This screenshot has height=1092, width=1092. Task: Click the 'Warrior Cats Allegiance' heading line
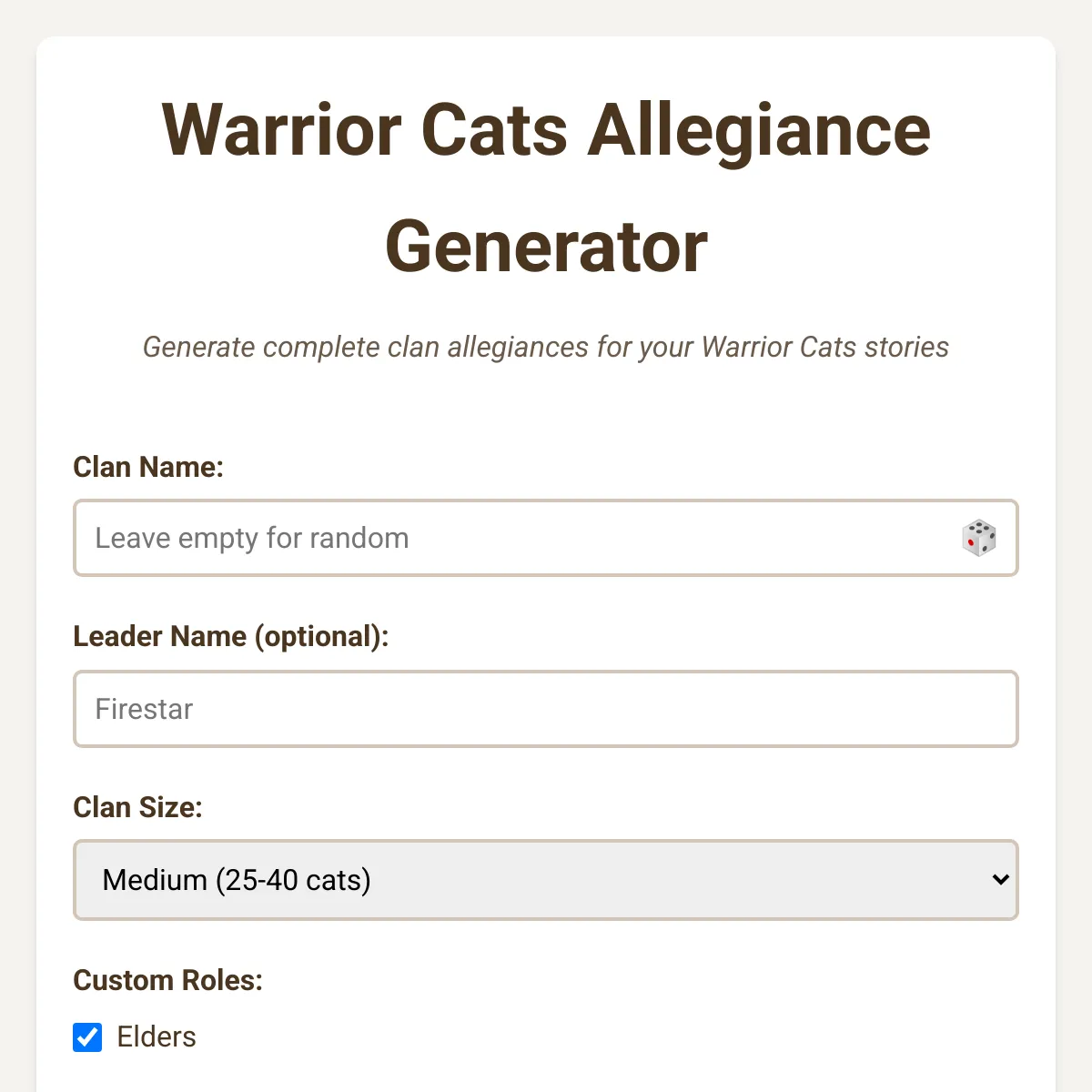[x=546, y=130]
